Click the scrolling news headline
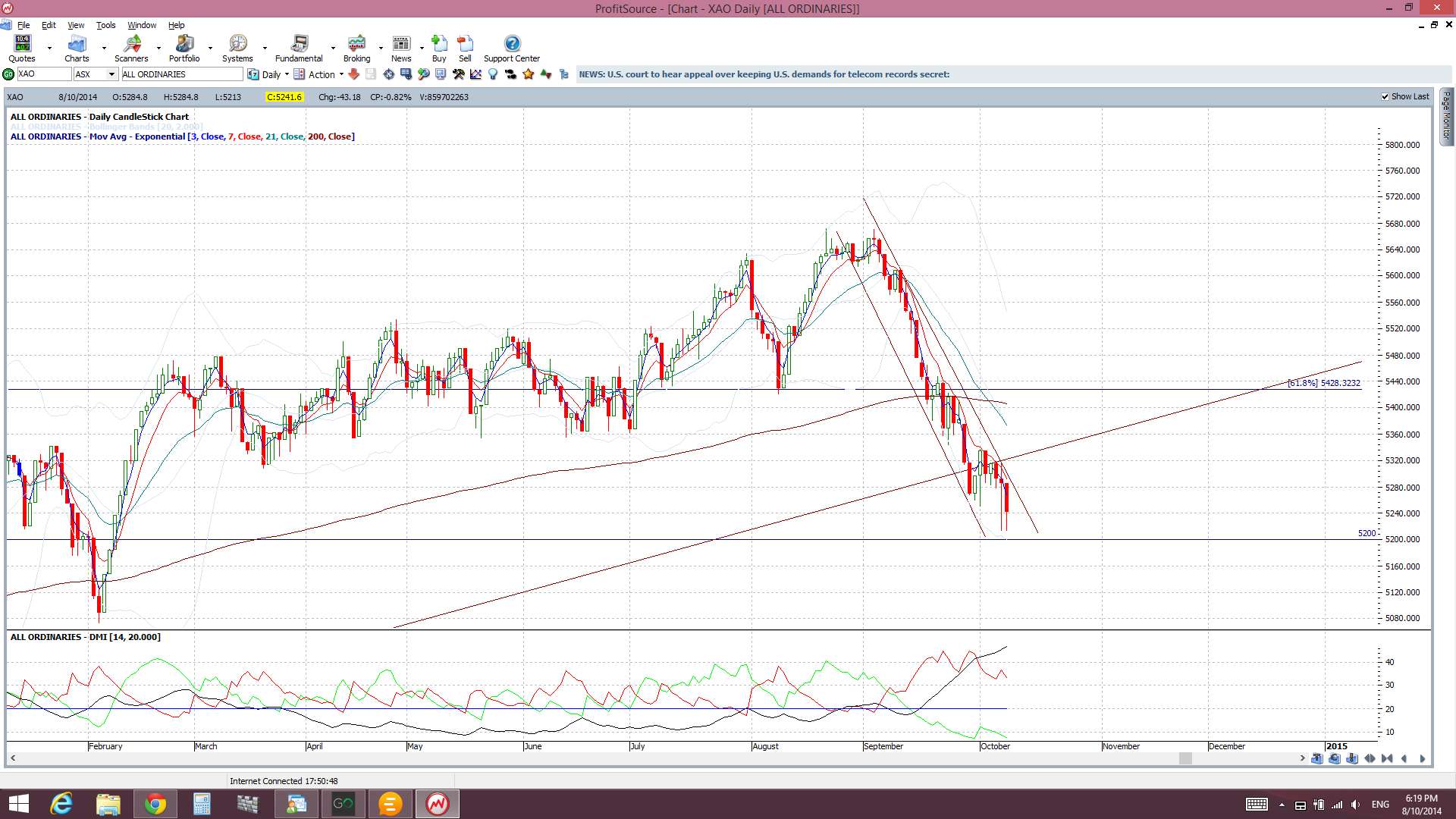Image resolution: width=1456 pixels, height=819 pixels. [x=764, y=74]
